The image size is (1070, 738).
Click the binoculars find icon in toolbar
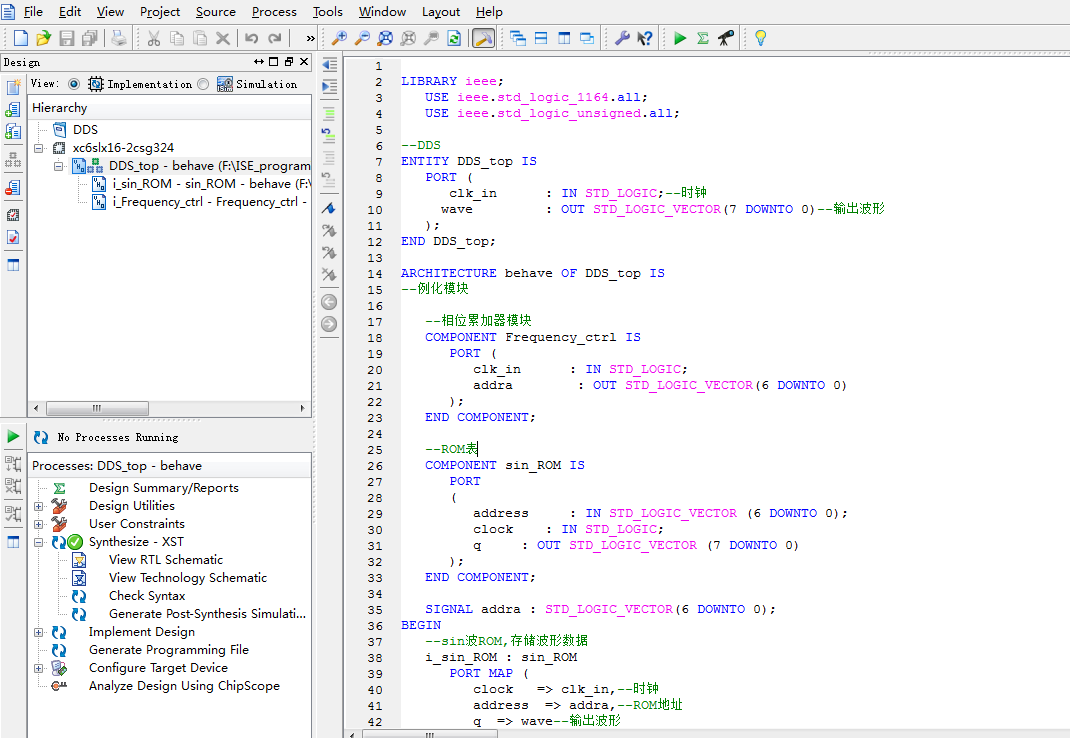tap(726, 38)
